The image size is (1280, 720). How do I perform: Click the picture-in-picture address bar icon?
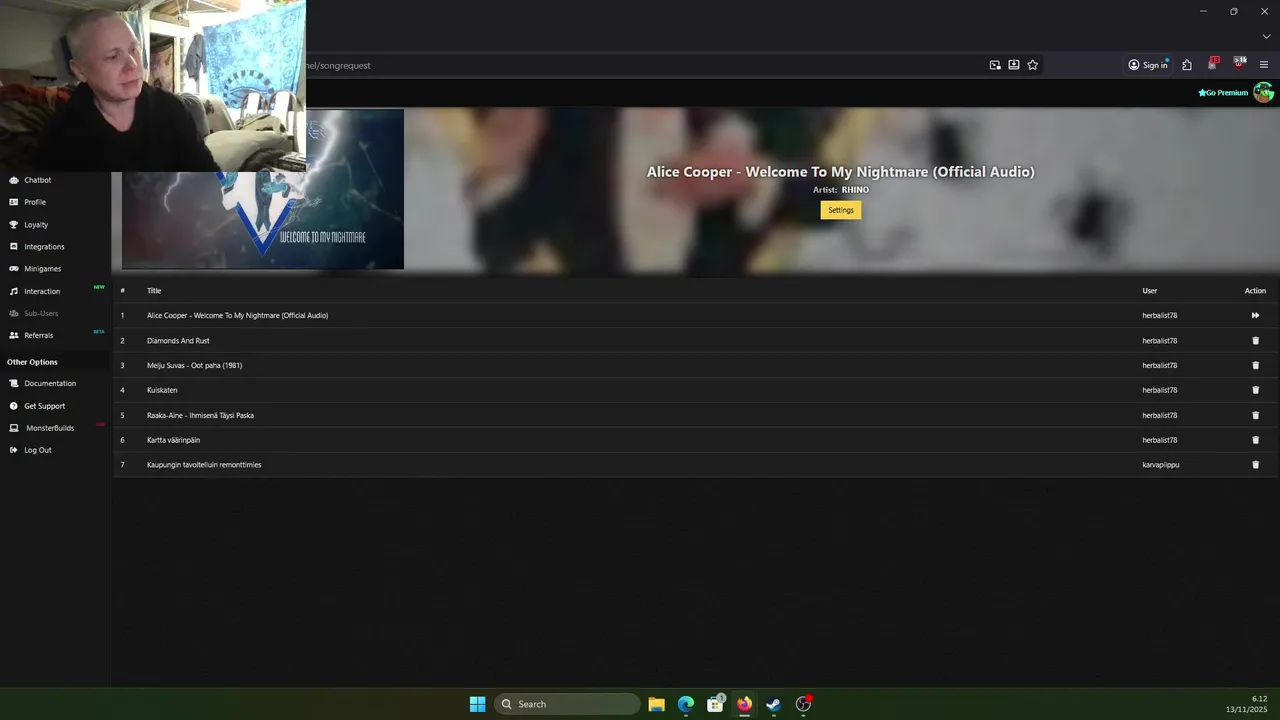(995, 65)
